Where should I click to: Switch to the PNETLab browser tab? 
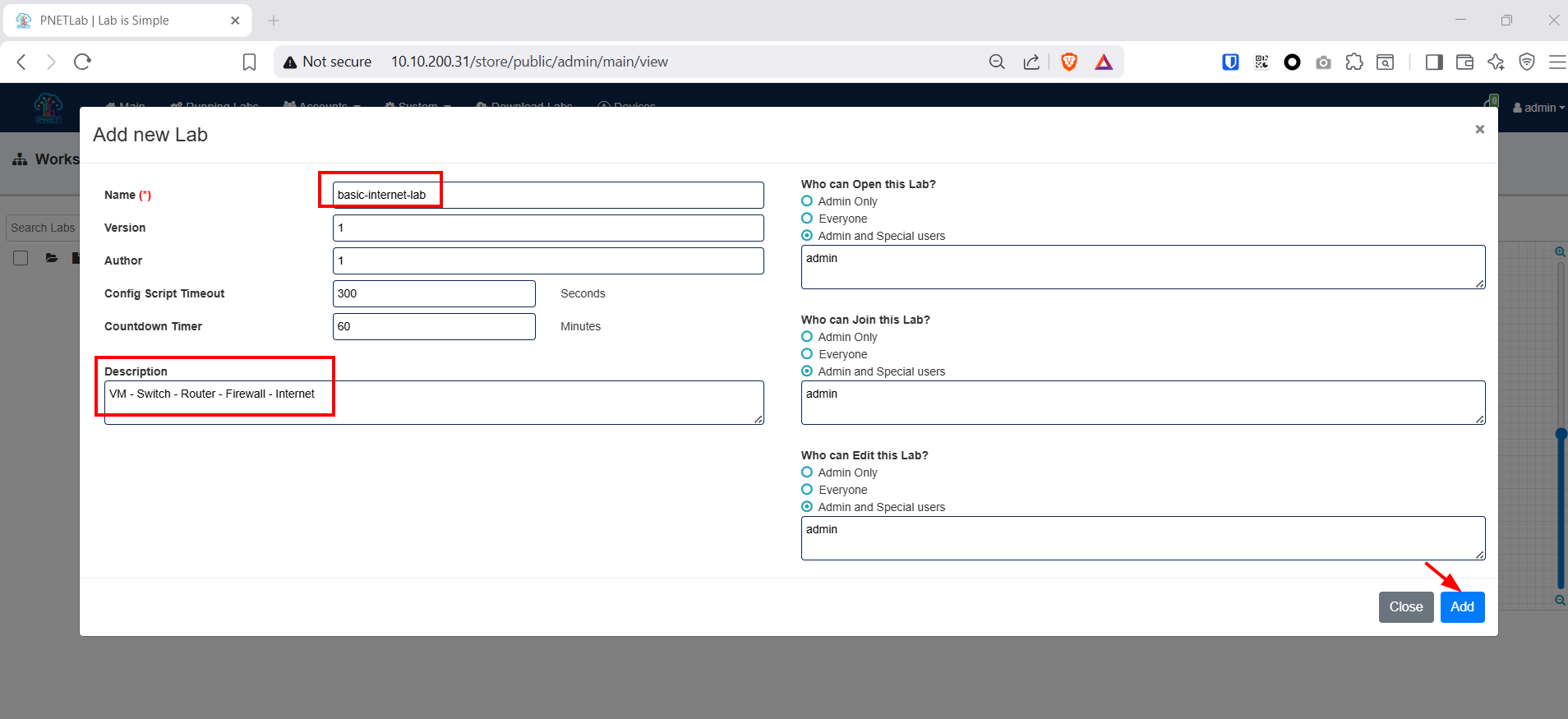coord(127,21)
